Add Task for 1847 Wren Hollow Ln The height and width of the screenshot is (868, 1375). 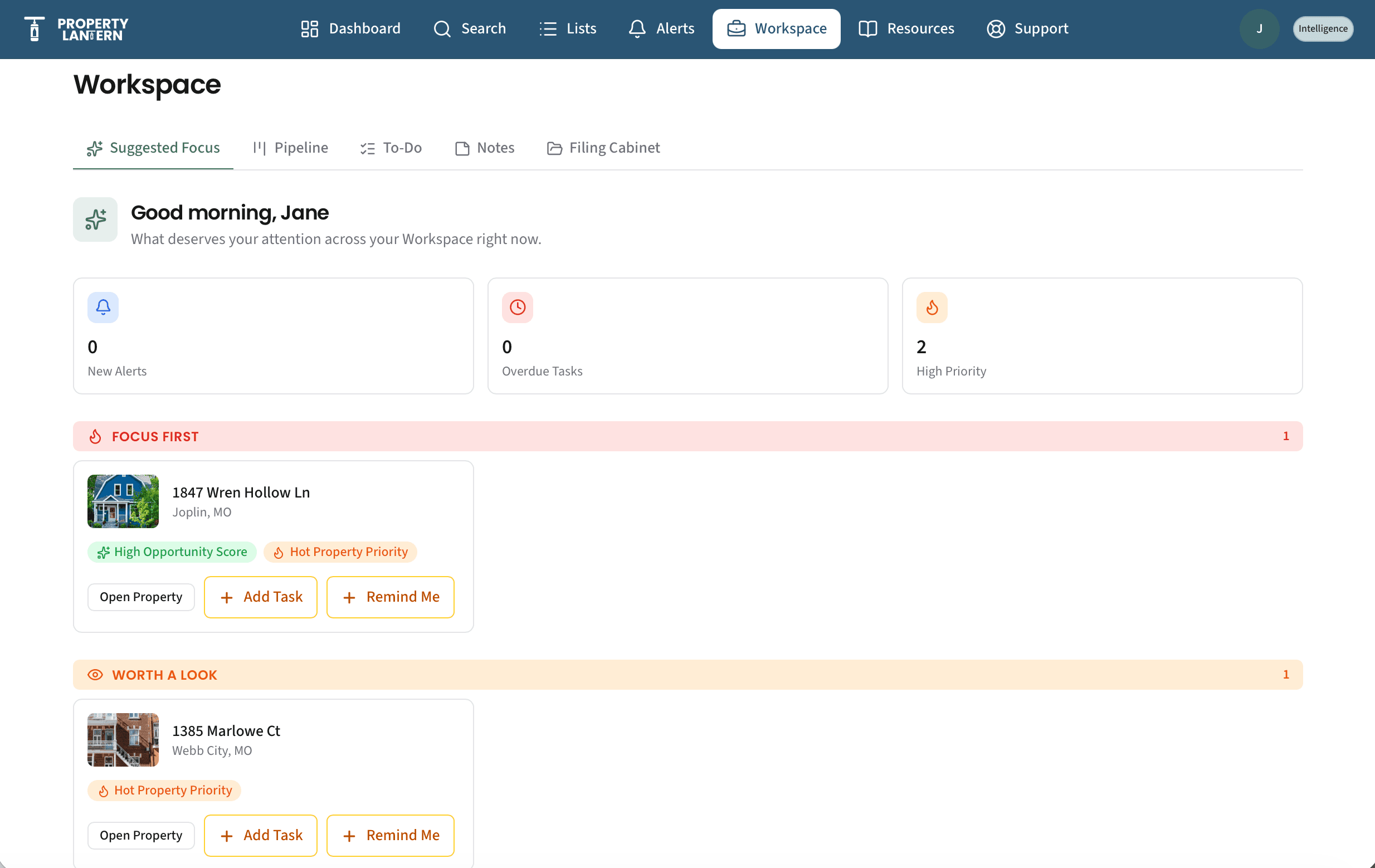[260, 597]
